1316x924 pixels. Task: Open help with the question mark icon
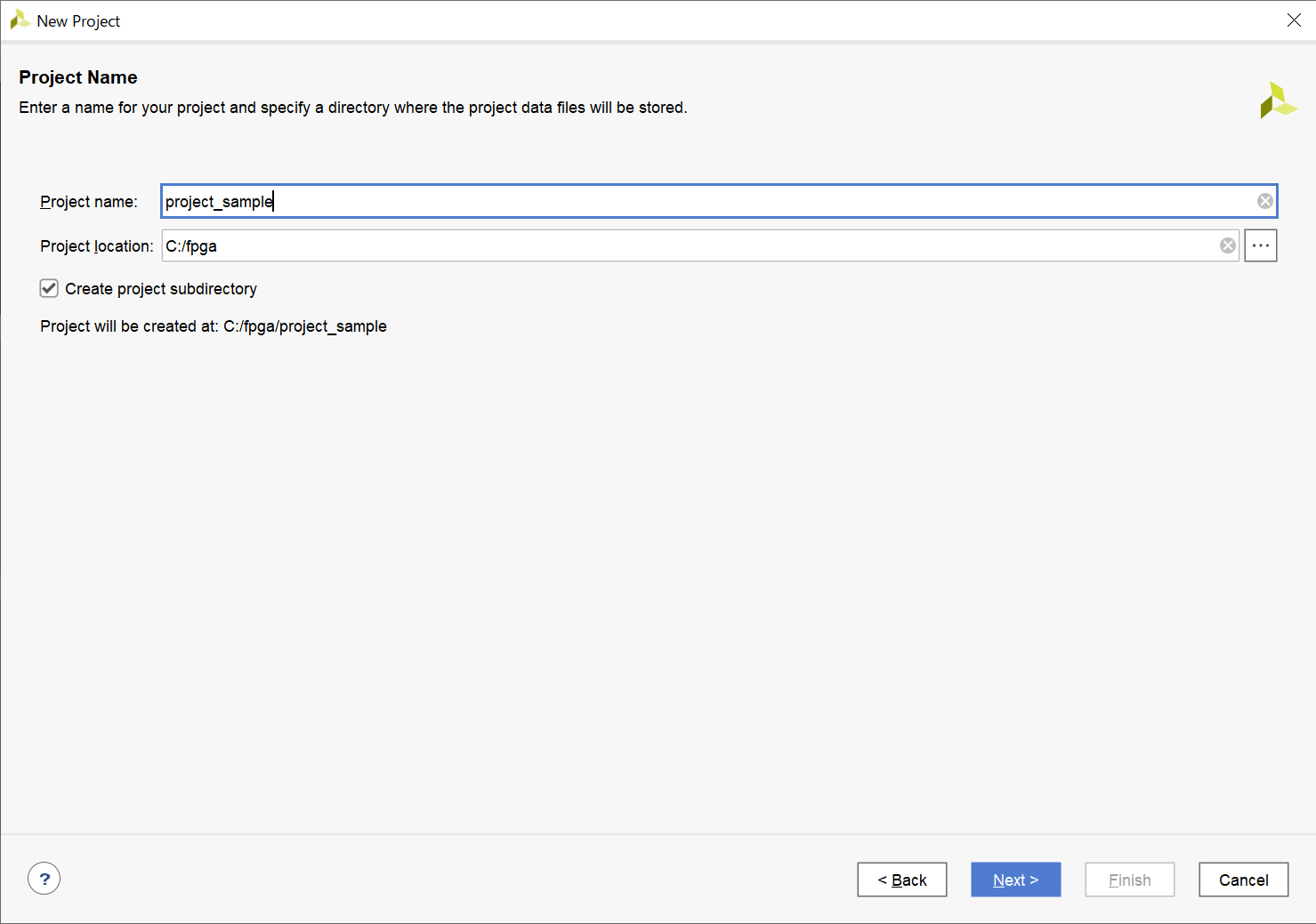pos(44,879)
